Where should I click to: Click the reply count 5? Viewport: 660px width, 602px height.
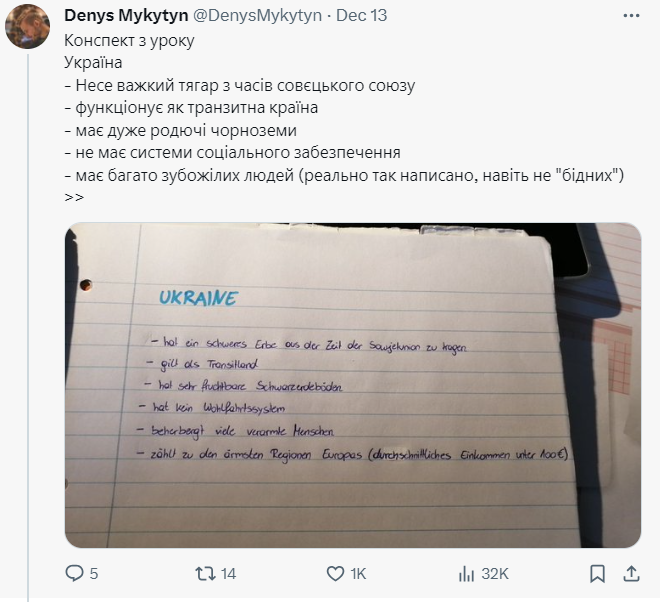(93, 574)
